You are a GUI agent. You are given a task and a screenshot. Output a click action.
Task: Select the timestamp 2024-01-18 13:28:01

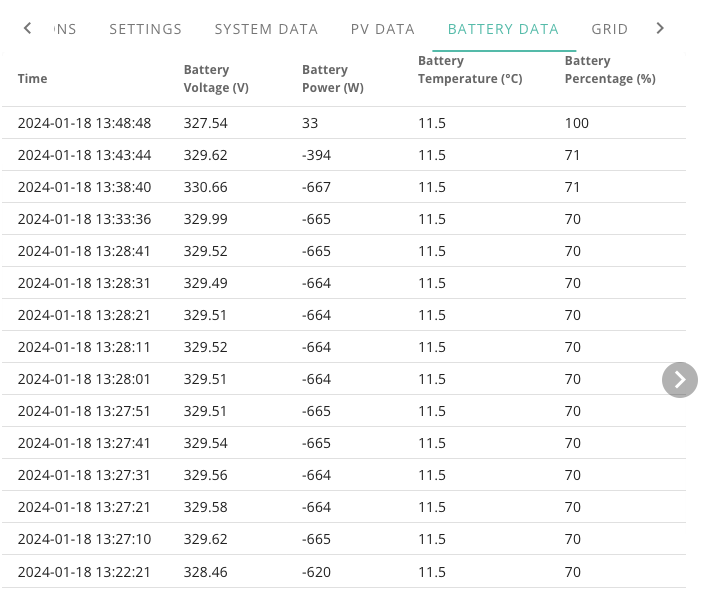point(84,379)
